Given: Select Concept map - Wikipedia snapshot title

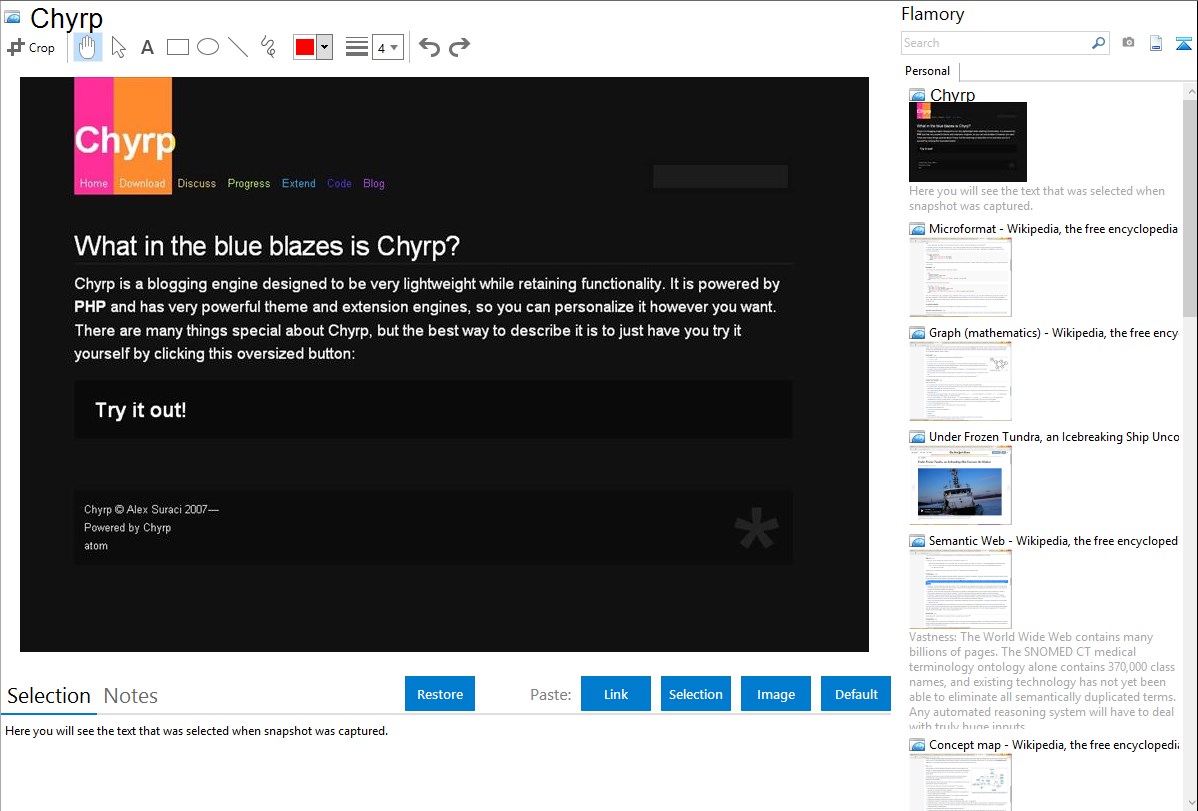Looking at the screenshot, I should click(1053, 744).
